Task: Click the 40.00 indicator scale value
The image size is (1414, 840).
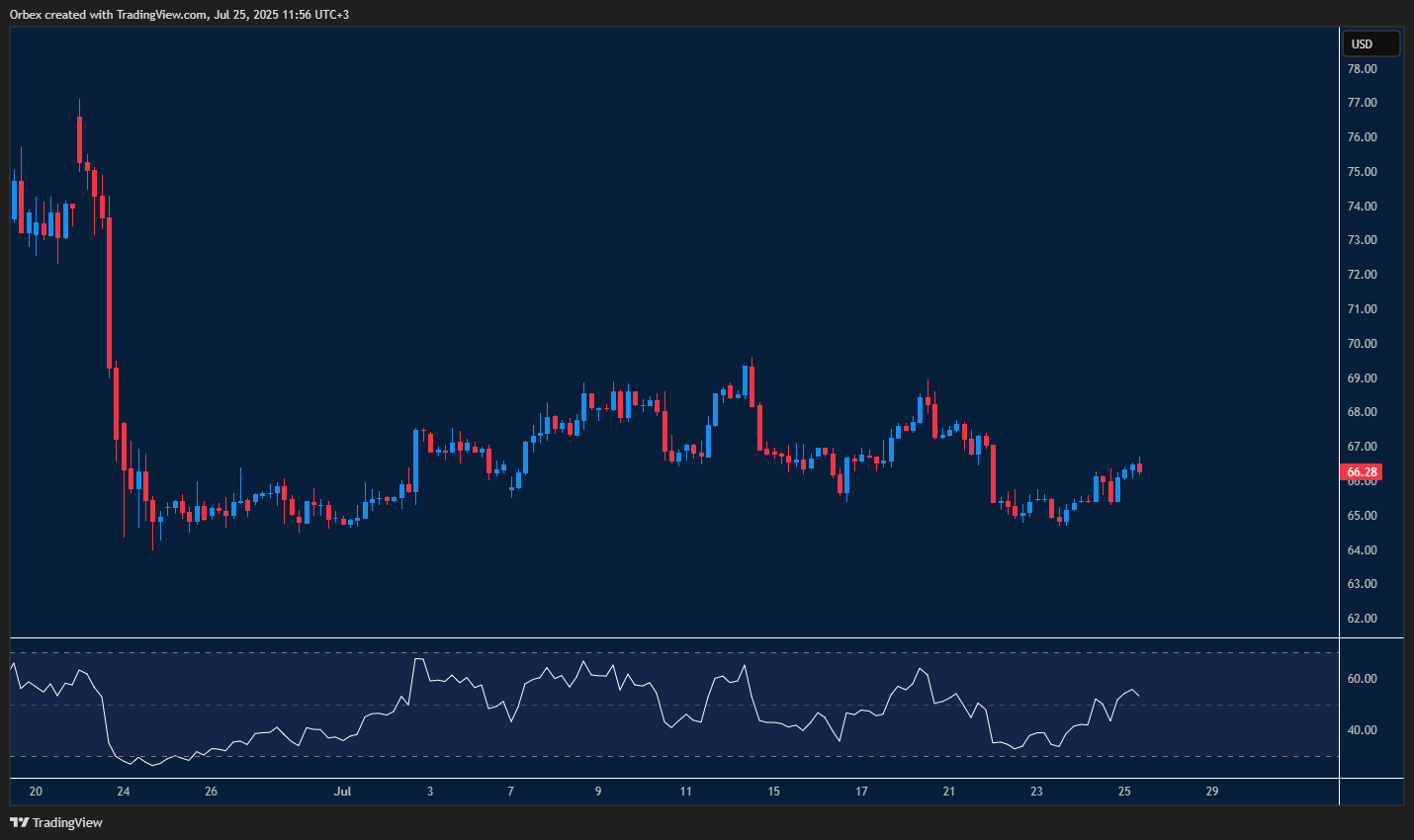Action: [x=1362, y=730]
